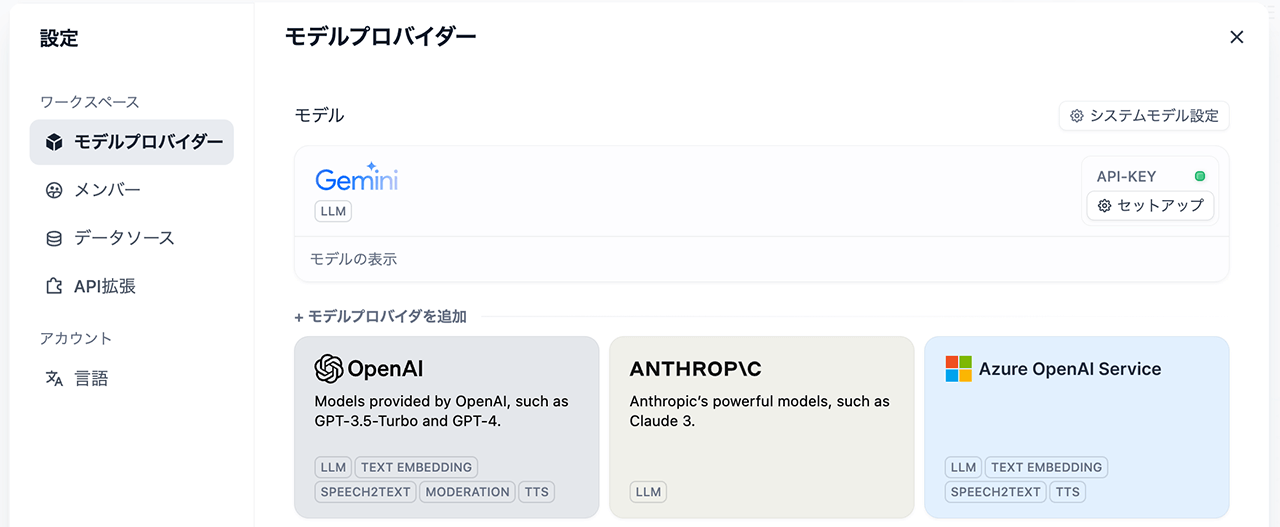Click the LLM tag under Gemini
The image size is (1280, 527).
(333, 212)
